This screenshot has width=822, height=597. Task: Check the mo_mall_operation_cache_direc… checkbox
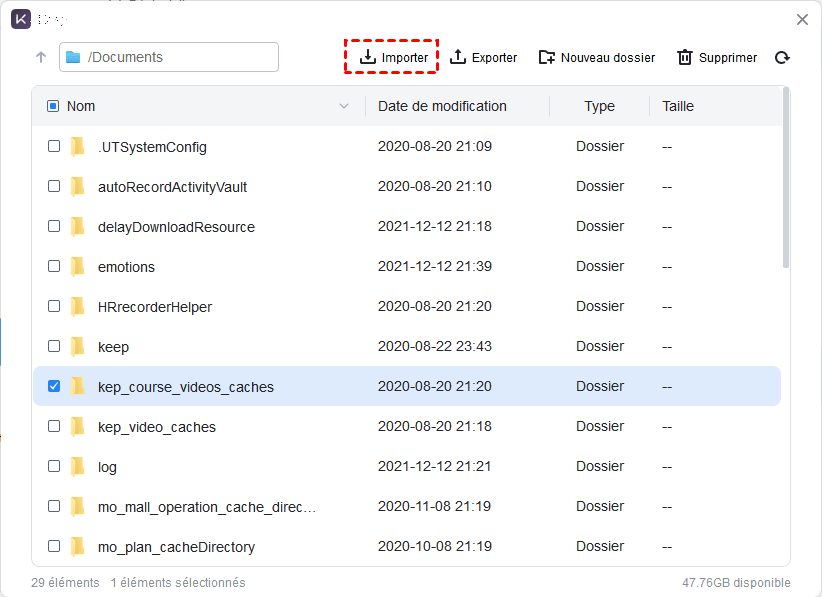tap(54, 506)
